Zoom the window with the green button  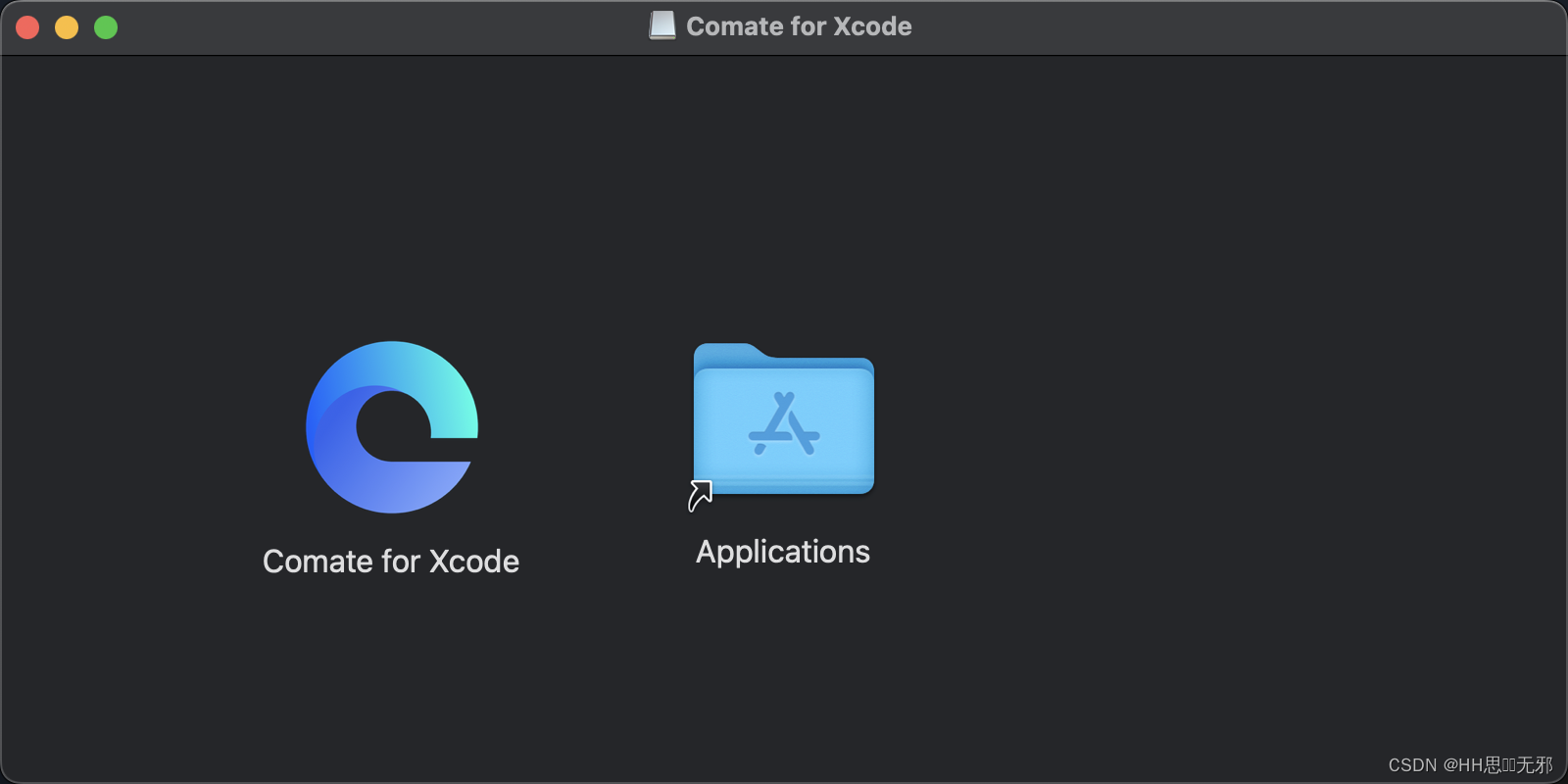pos(106,27)
